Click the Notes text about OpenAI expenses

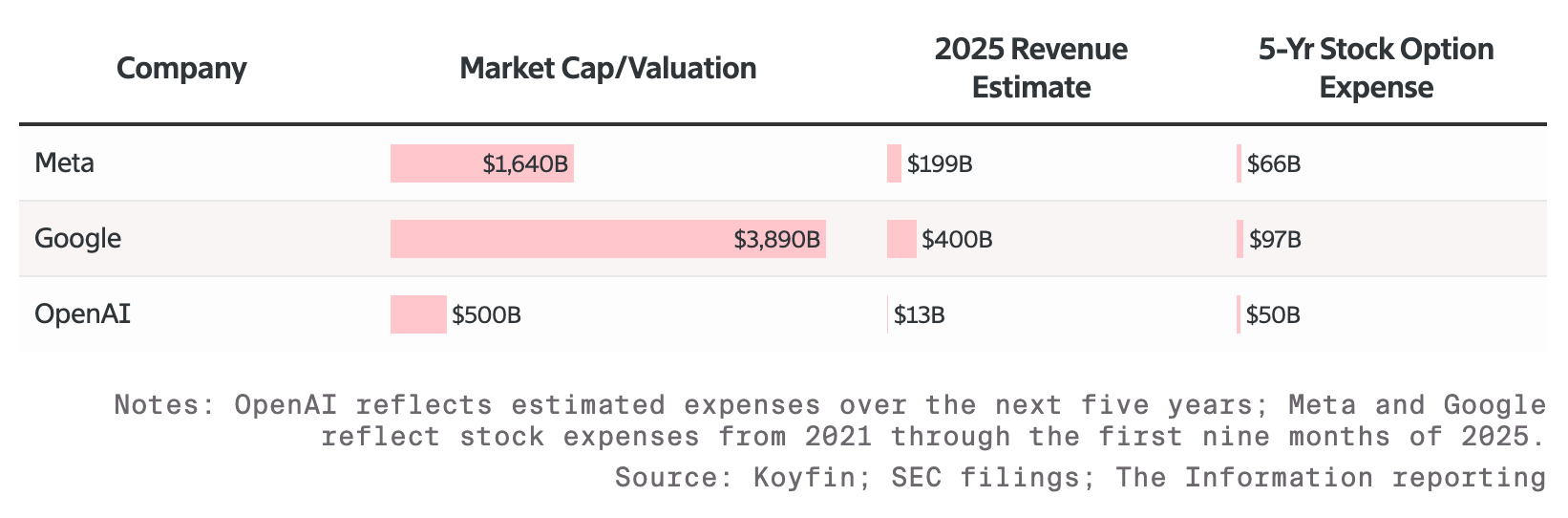pos(830,421)
